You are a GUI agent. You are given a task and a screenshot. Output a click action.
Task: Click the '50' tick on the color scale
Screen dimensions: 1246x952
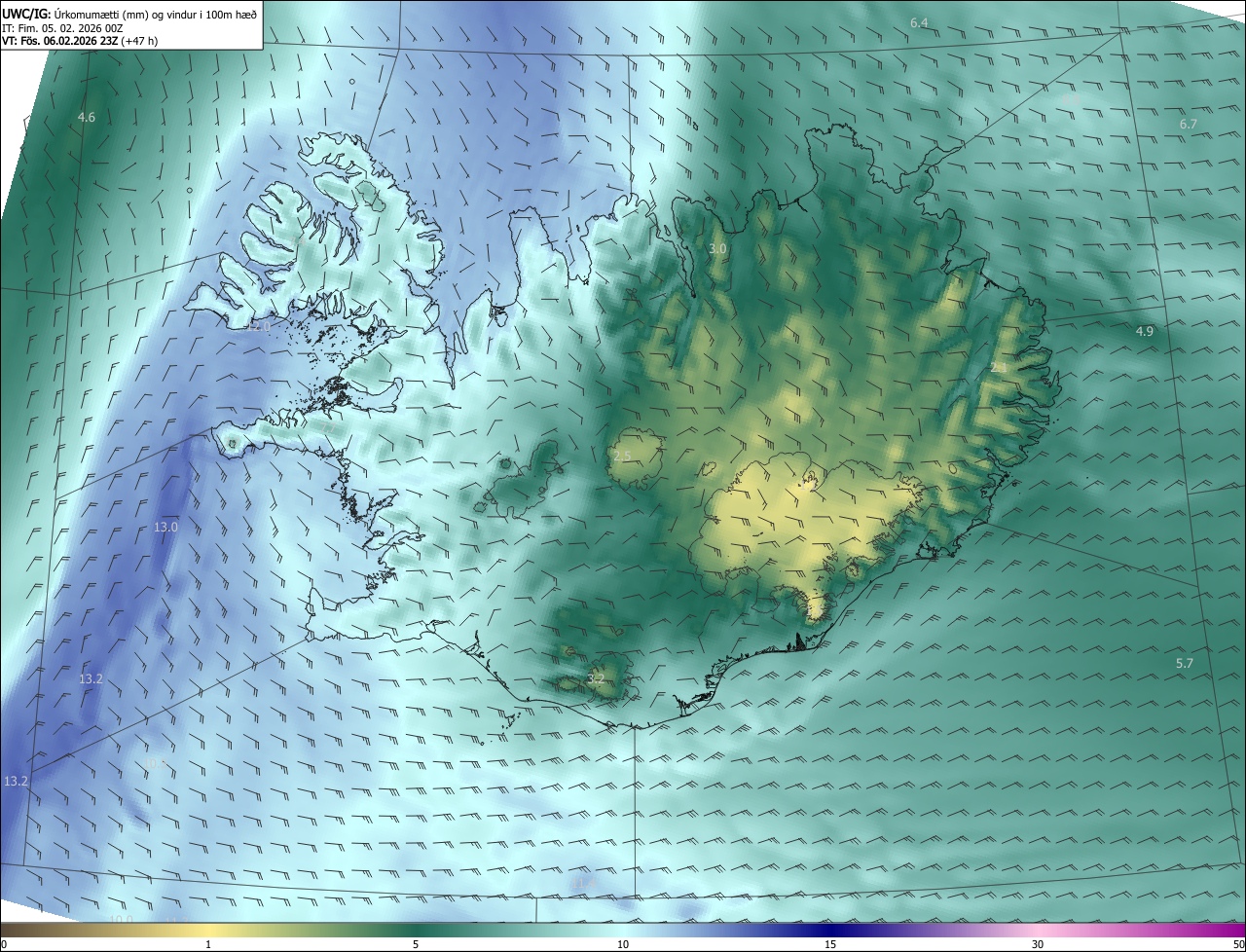pos(1238,944)
